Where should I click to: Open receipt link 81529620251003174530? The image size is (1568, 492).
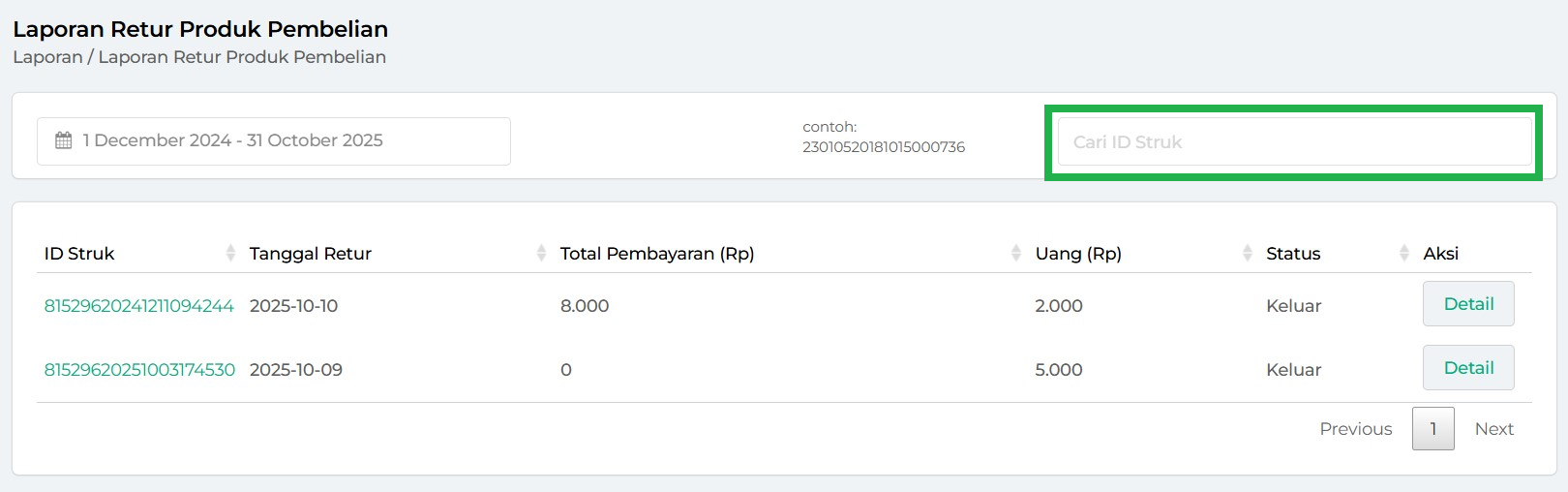click(139, 370)
